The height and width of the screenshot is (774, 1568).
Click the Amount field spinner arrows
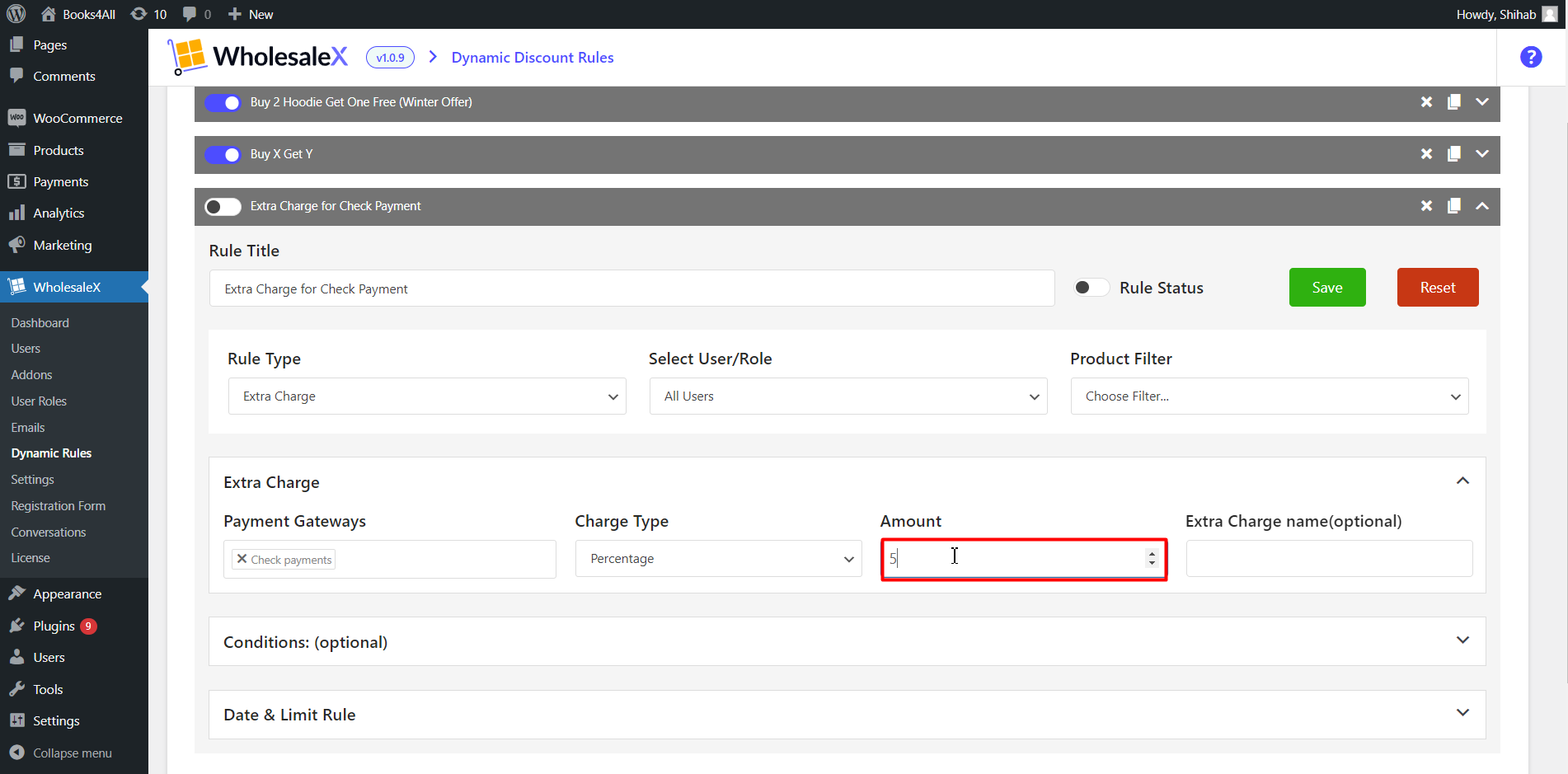tap(1152, 559)
